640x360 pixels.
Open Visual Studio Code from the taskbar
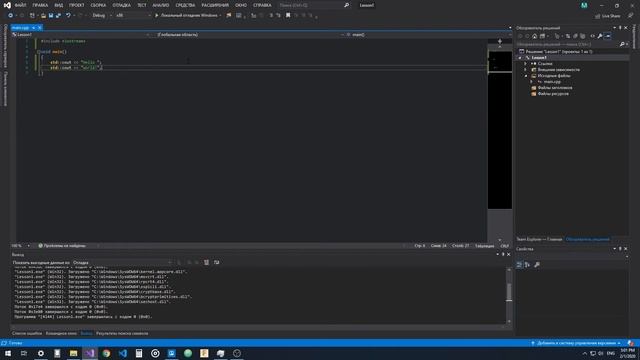pos(122,353)
